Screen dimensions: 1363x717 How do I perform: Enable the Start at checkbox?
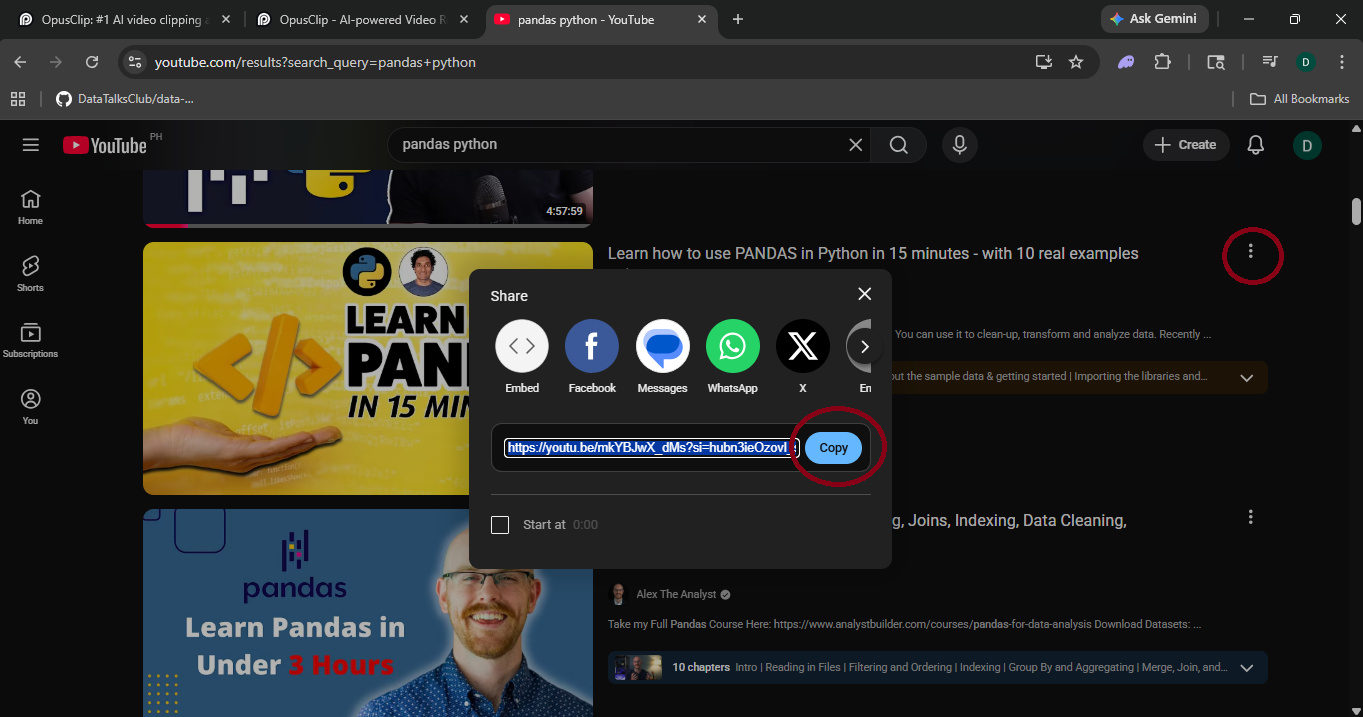click(500, 525)
